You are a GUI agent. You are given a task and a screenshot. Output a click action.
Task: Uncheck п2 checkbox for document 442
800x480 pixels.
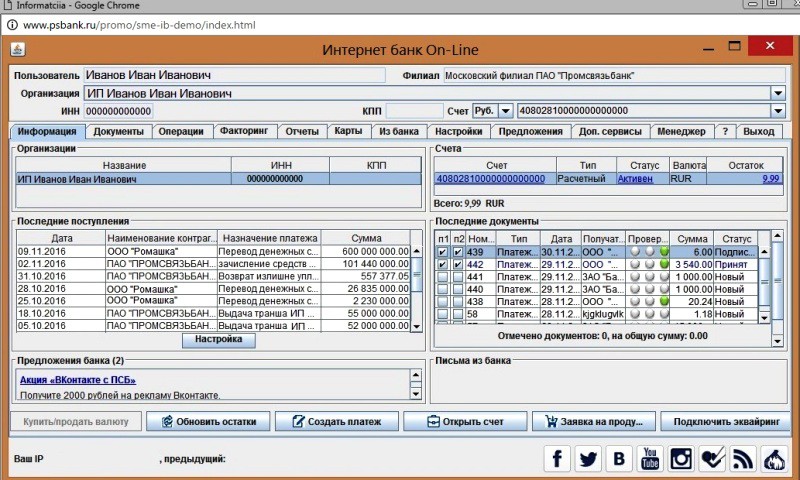pyautogui.click(x=457, y=264)
